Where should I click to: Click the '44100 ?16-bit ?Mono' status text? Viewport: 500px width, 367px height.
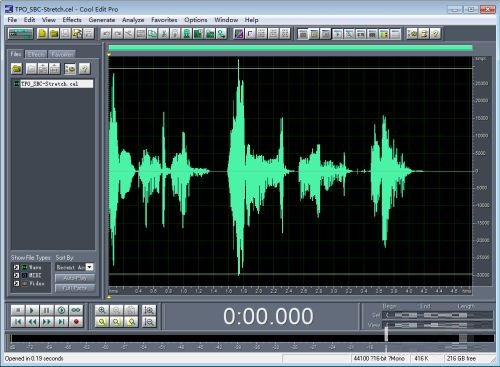point(379,359)
